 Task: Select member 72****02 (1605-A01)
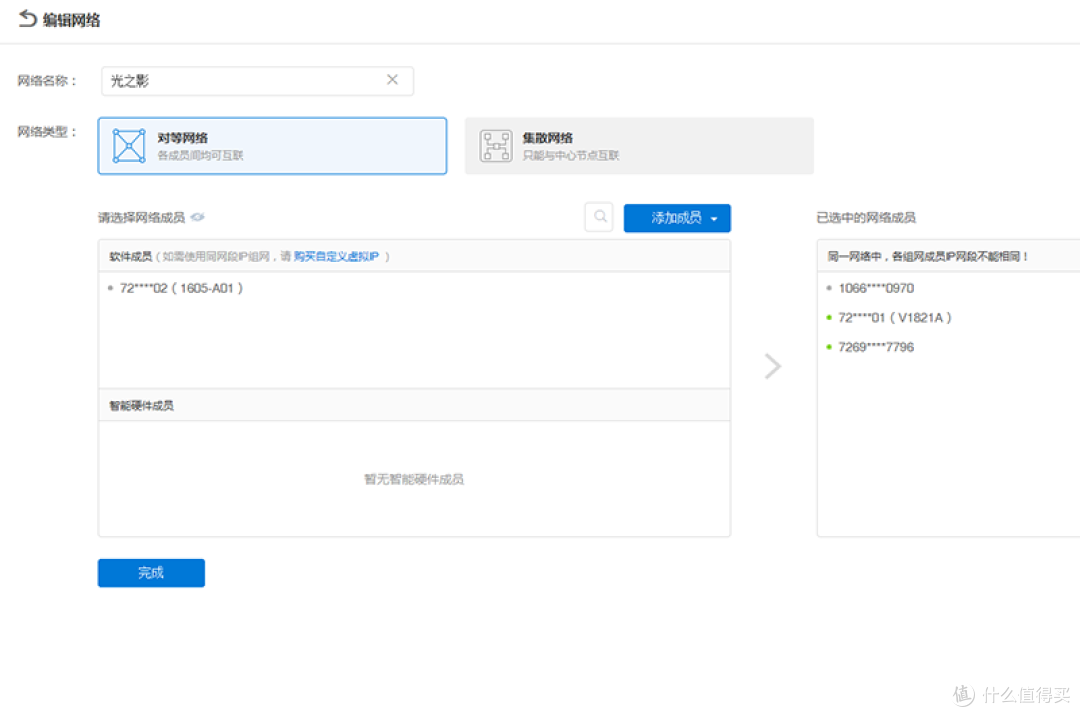[x=181, y=288]
